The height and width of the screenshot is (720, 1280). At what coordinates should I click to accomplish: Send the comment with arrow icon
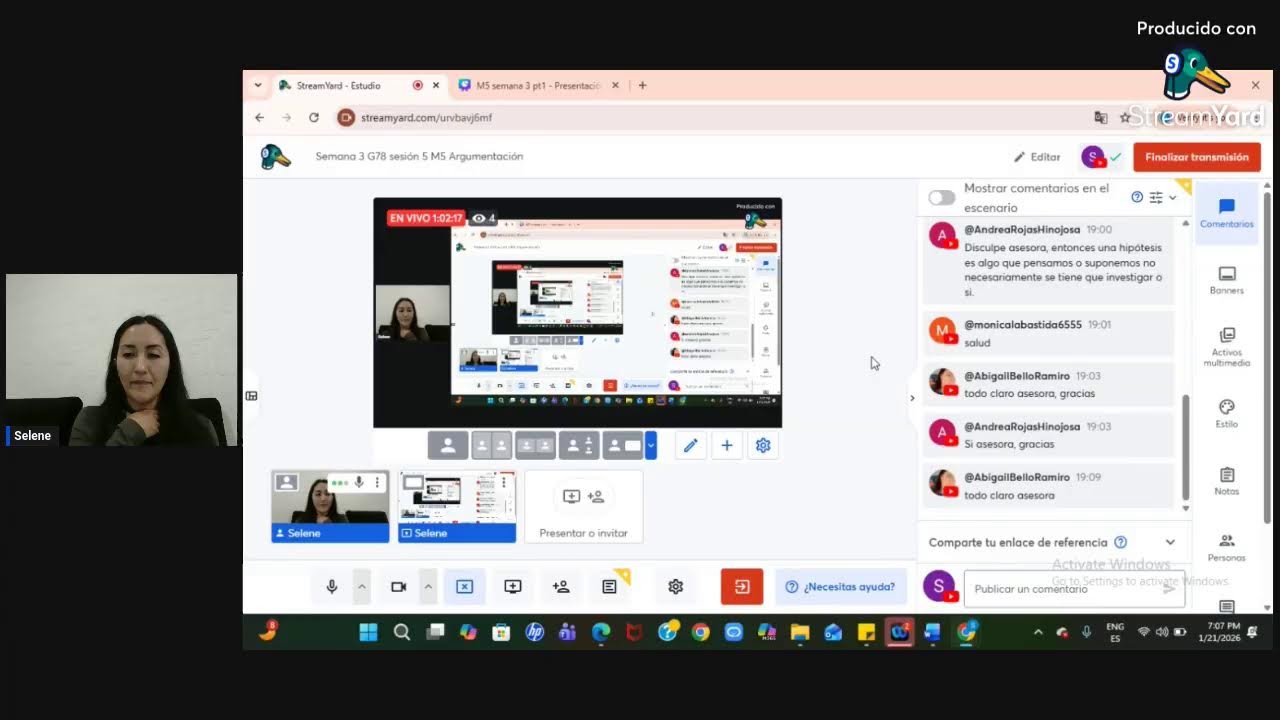tap(1169, 588)
